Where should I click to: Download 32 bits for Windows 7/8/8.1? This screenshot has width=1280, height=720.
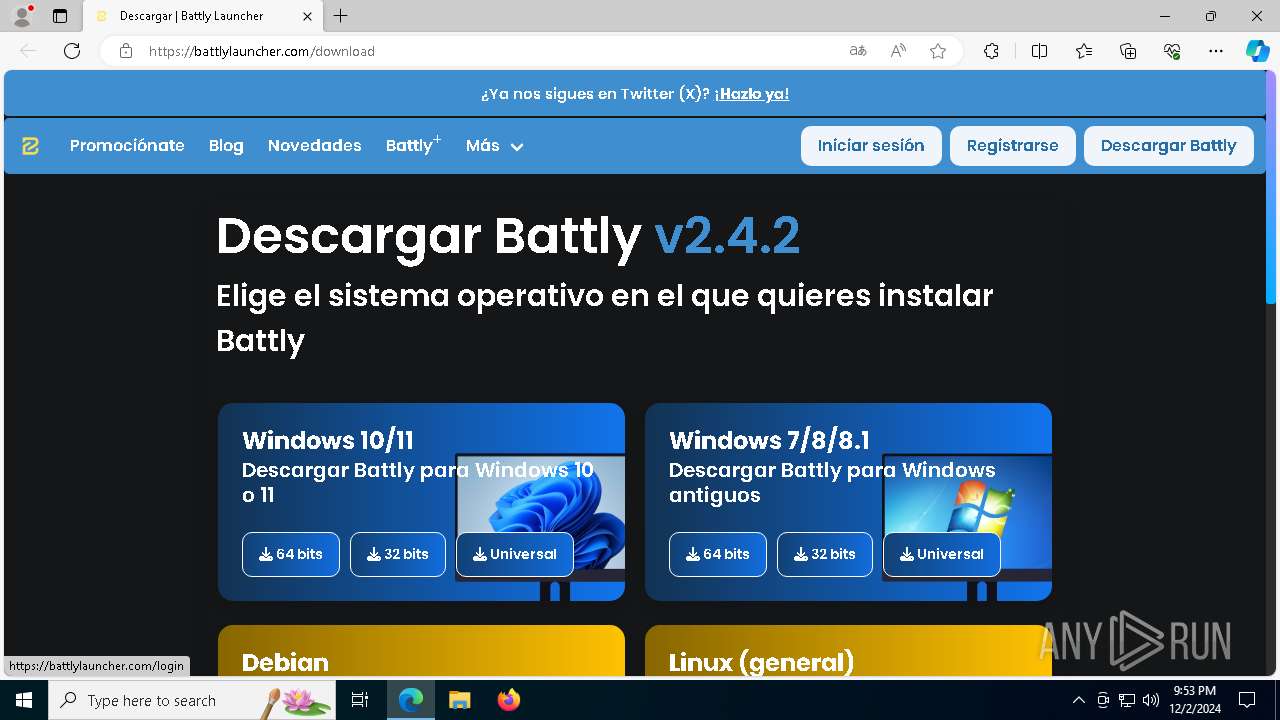(x=825, y=554)
